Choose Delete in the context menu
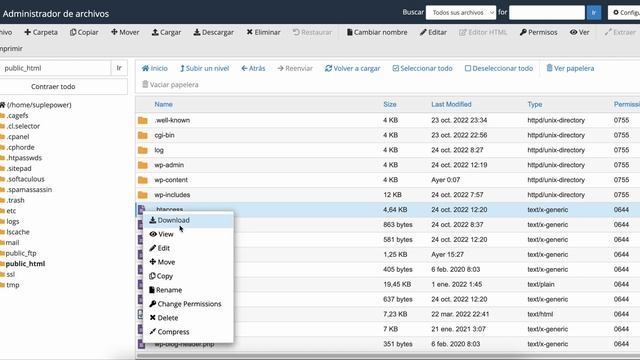 [188, 318]
